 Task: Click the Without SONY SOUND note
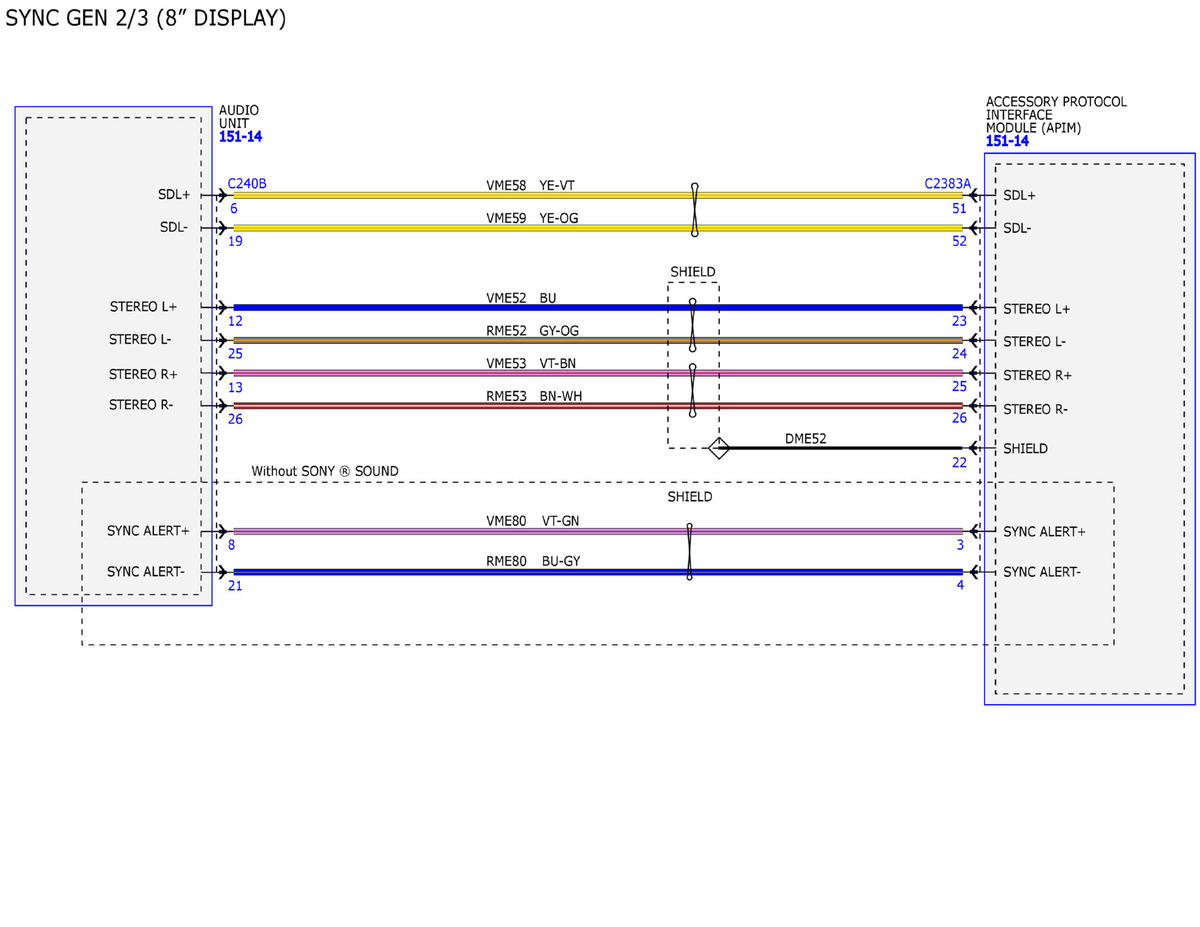[x=324, y=471]
